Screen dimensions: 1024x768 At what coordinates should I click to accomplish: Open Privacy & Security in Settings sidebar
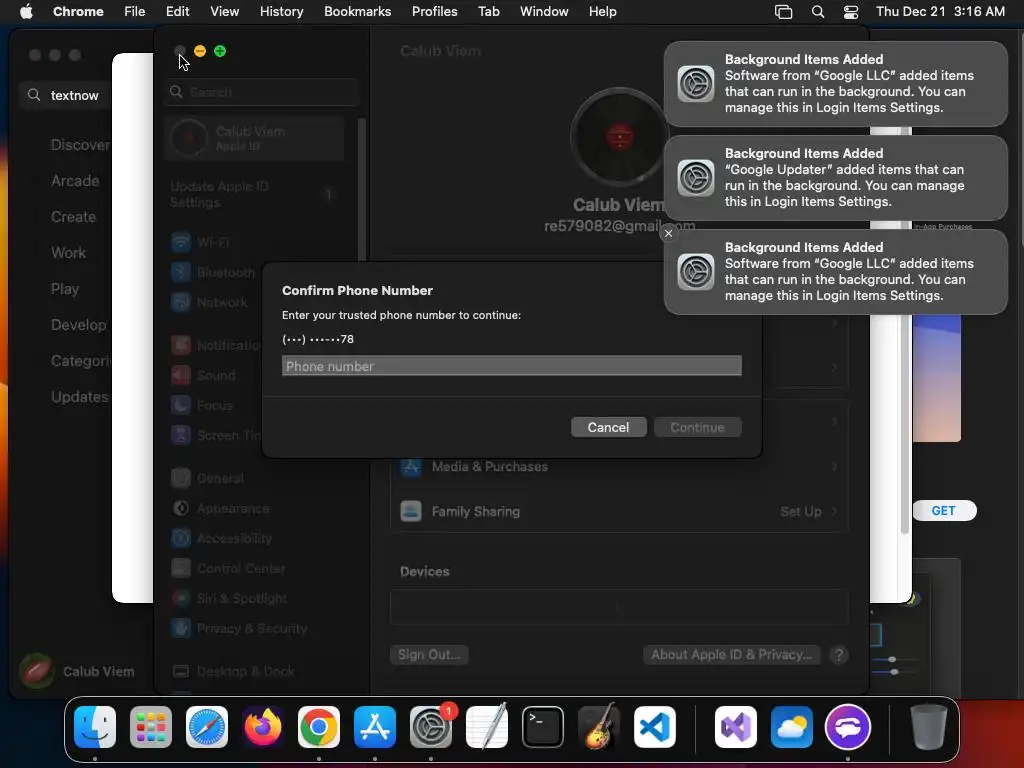click(238, 628)
